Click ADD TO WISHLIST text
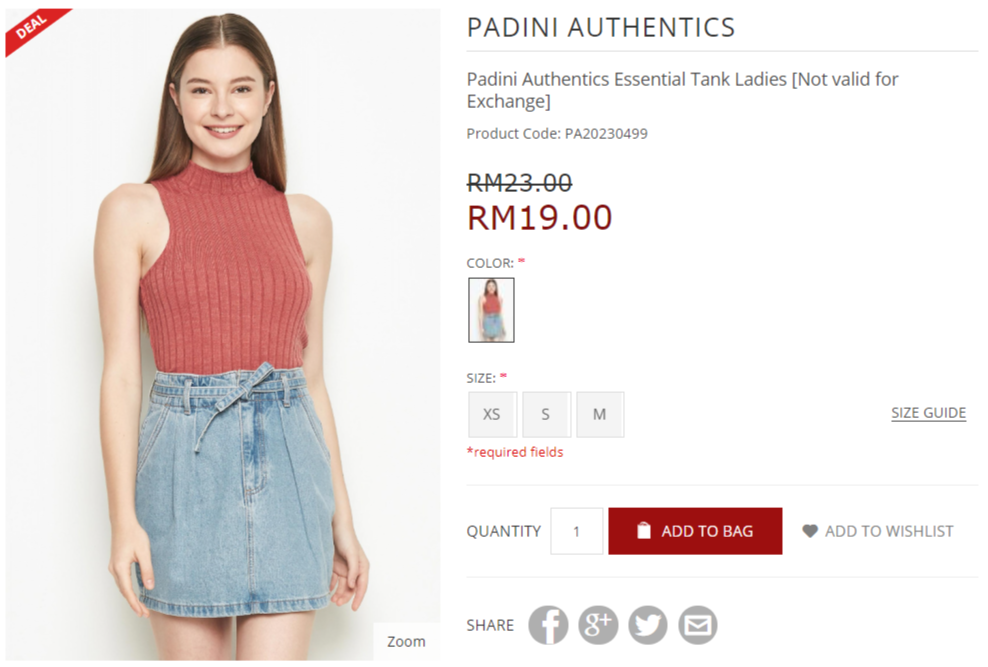 tap(889, 531)
